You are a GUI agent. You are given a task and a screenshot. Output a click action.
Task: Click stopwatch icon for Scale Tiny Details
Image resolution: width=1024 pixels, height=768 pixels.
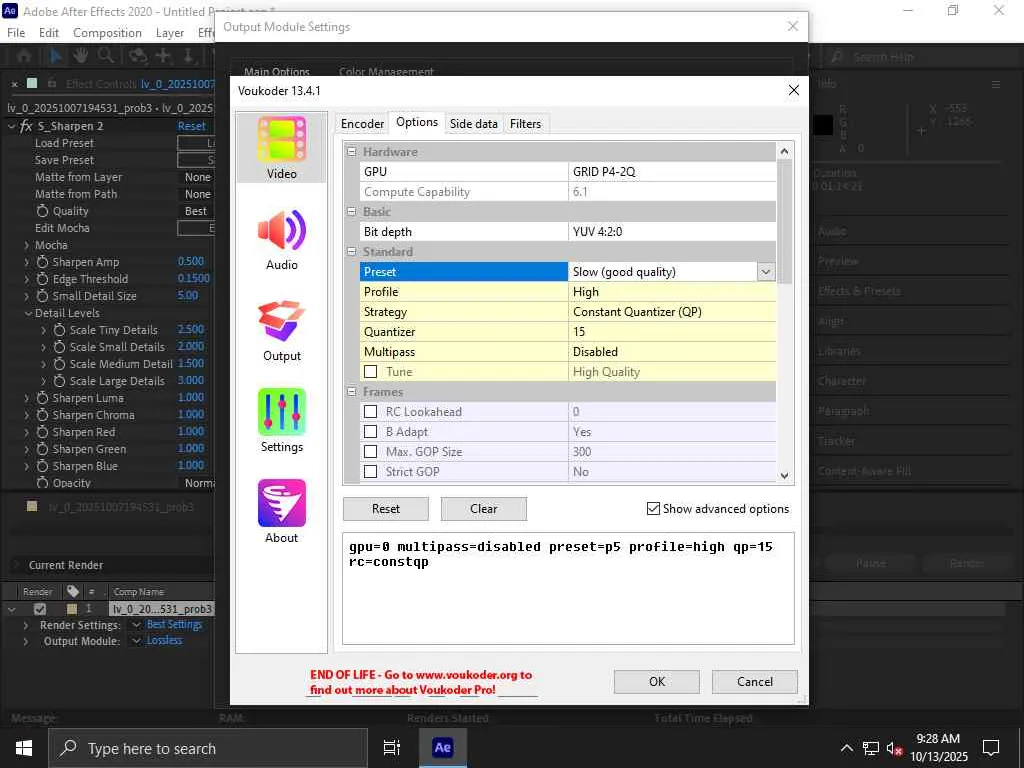point(59,330)
